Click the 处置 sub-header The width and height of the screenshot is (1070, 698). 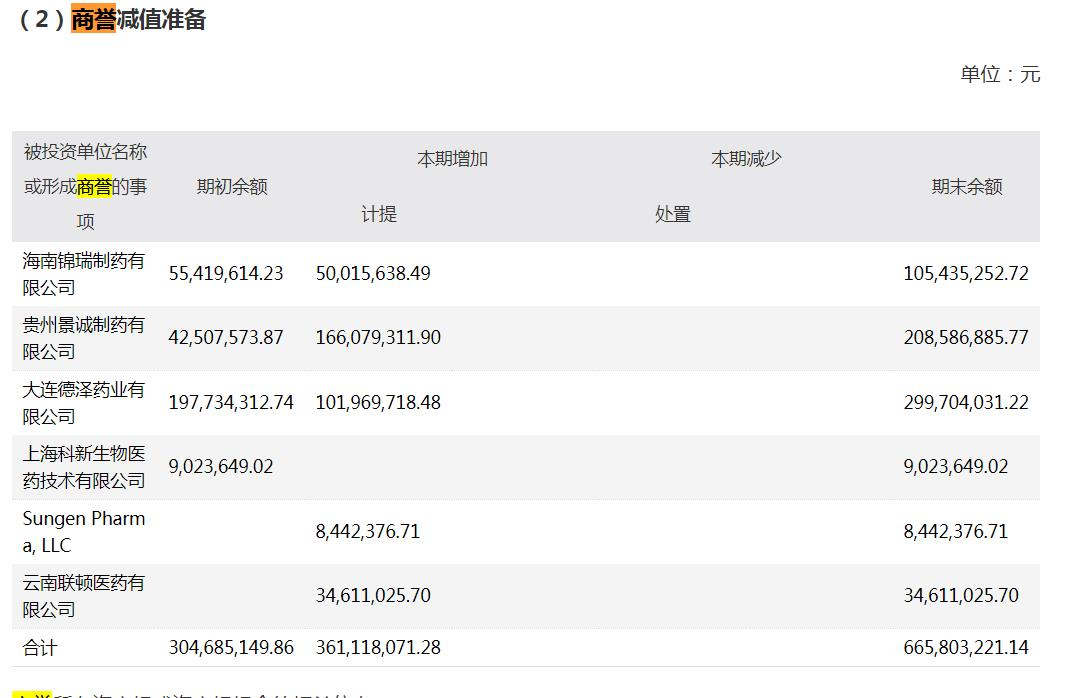[x=673, y=214]
